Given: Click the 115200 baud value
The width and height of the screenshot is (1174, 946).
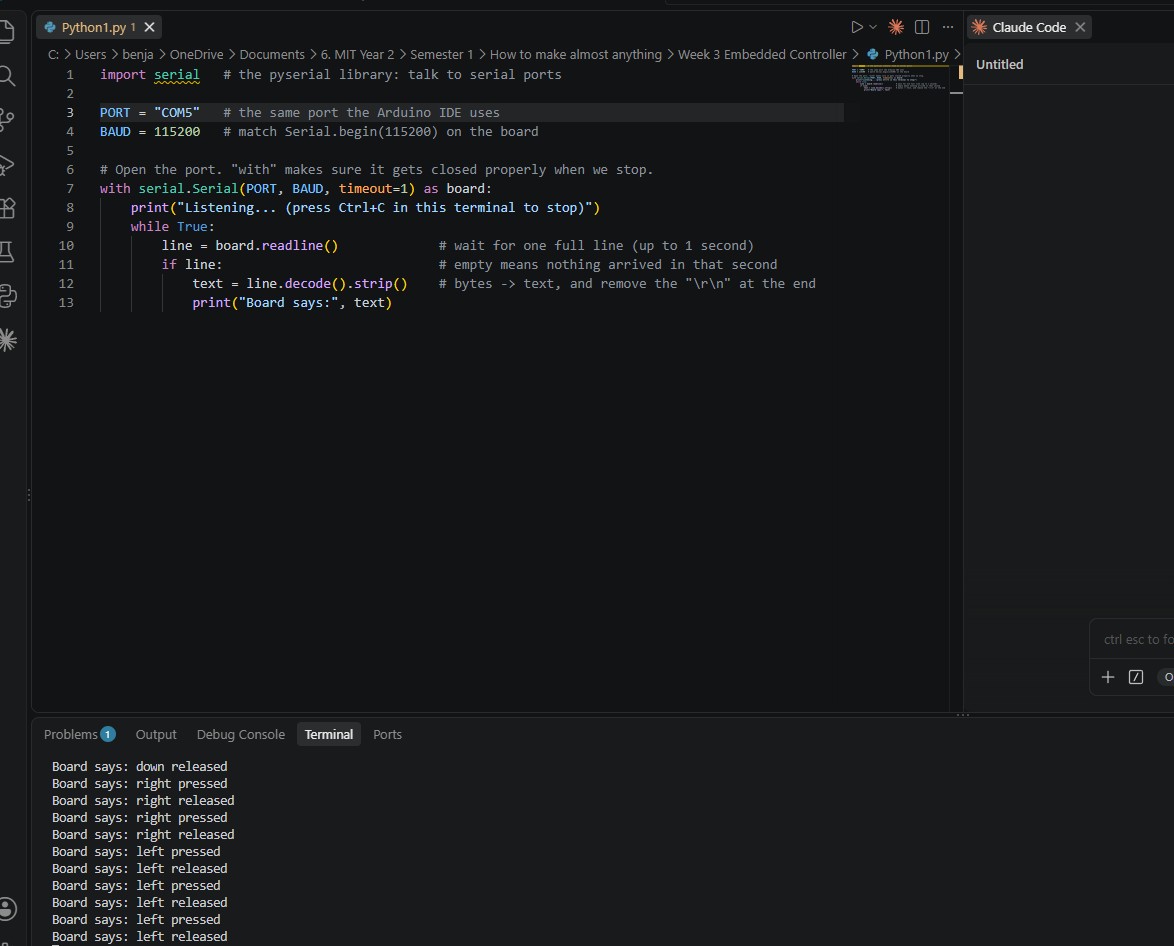Looking at the screenshot, I should [x=177, y=132].
